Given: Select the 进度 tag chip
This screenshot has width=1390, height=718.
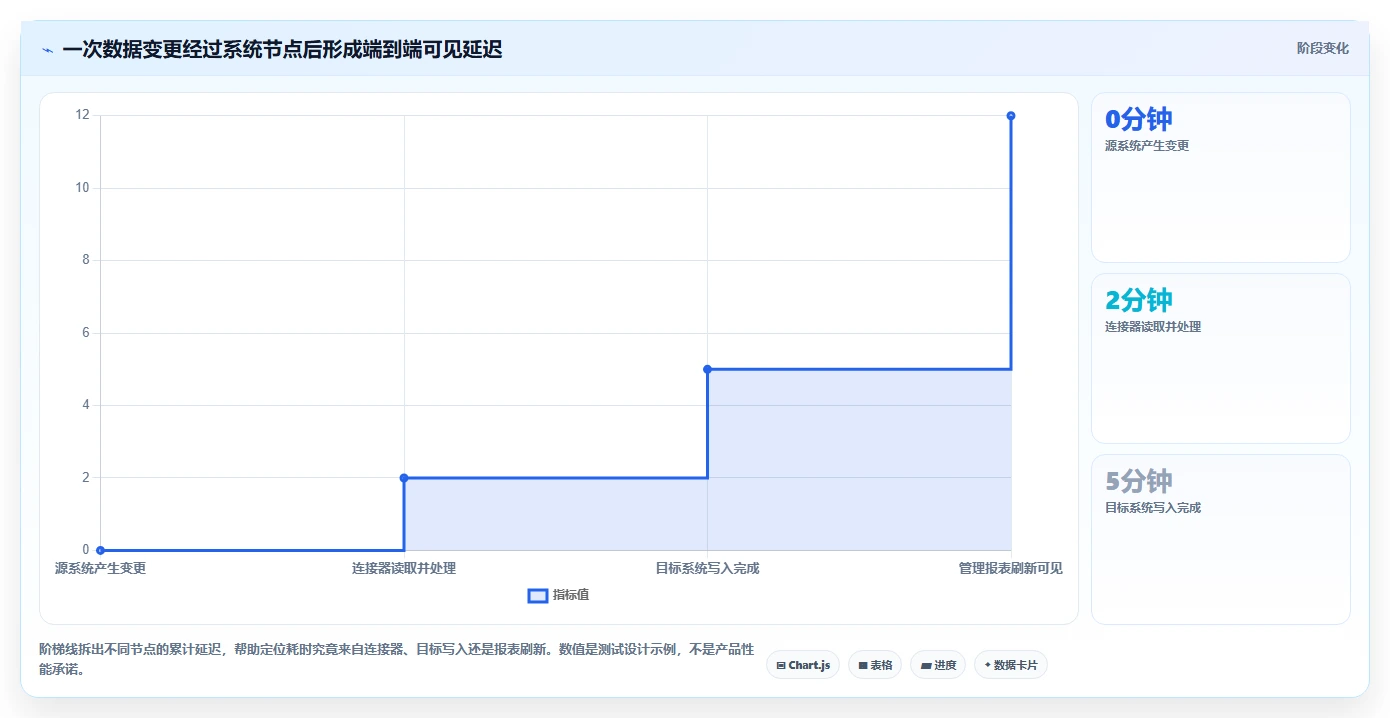Looking at the screenshot, I should pos(938,665).
